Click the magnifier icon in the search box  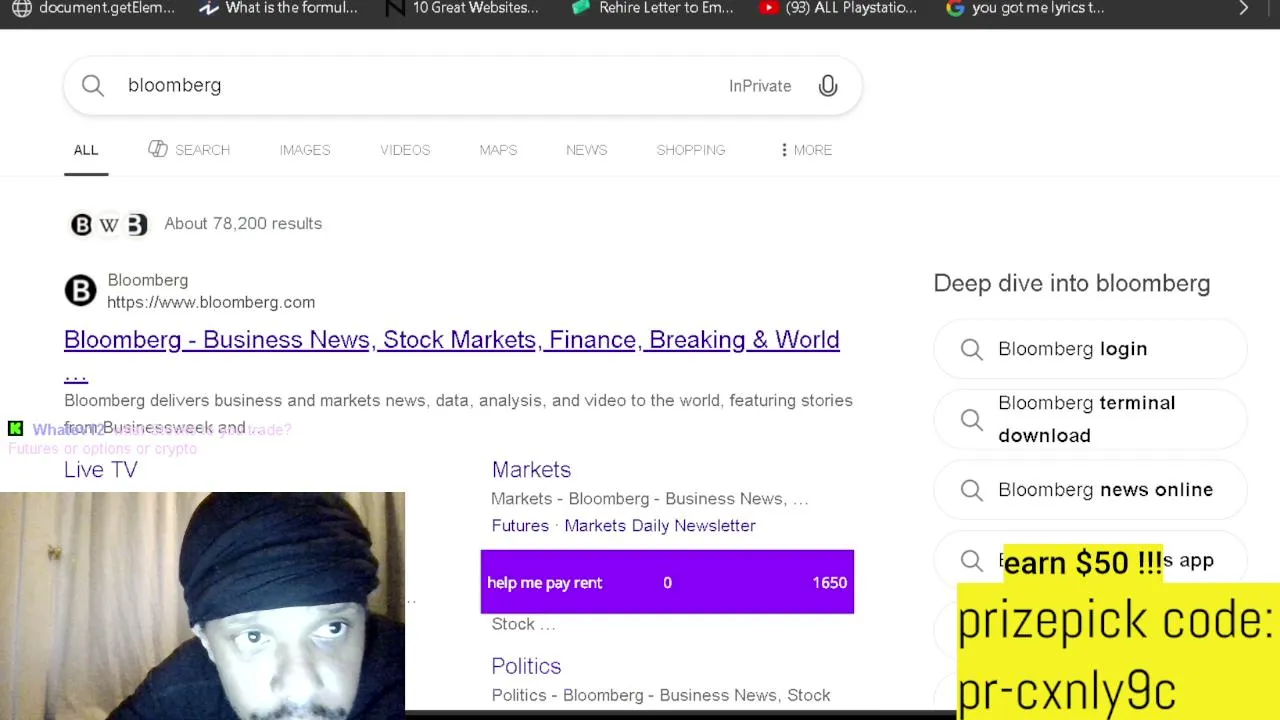(92, 86)
